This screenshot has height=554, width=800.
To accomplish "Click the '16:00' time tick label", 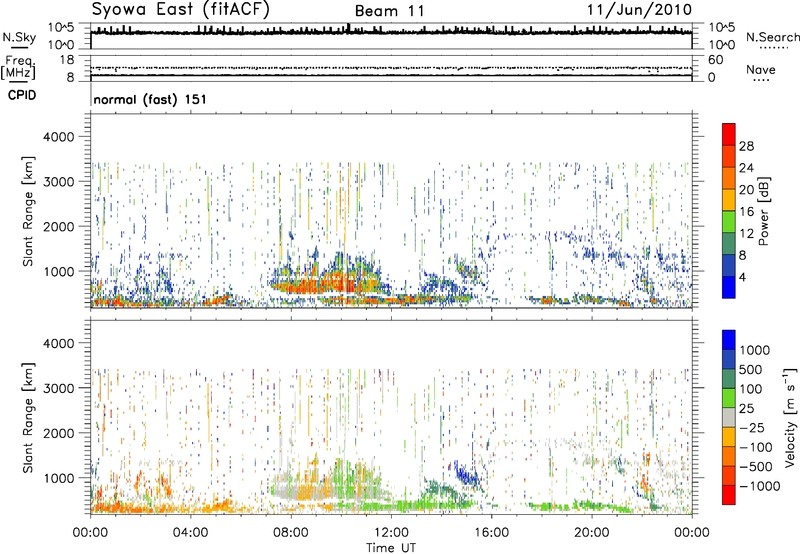I will (x=491, y=533).
